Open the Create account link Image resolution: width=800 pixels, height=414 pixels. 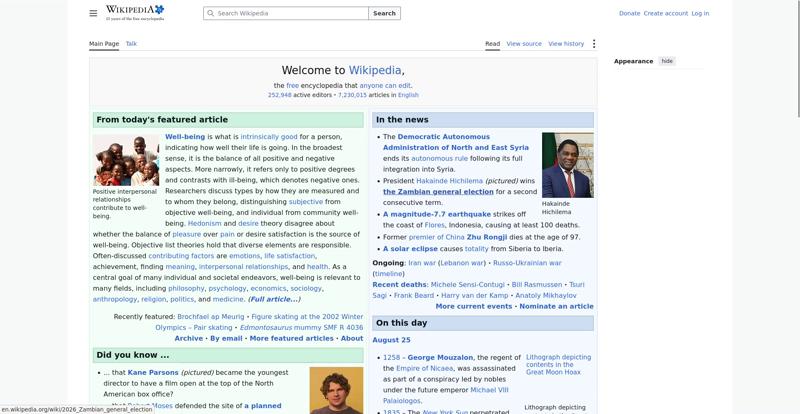point(665,13)
